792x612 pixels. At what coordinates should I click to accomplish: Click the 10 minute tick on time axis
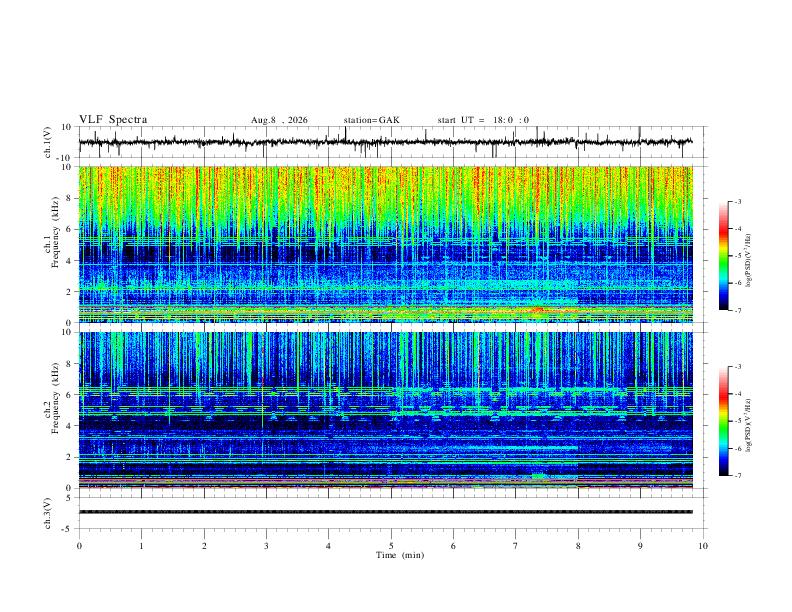click(x=703, y=546)
